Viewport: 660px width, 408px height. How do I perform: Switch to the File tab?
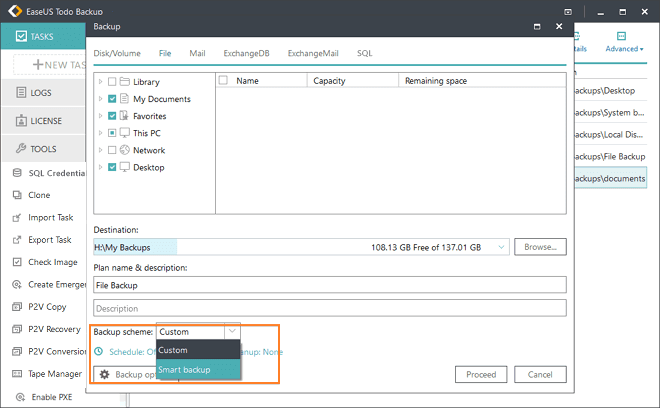[x=165, y=53]
